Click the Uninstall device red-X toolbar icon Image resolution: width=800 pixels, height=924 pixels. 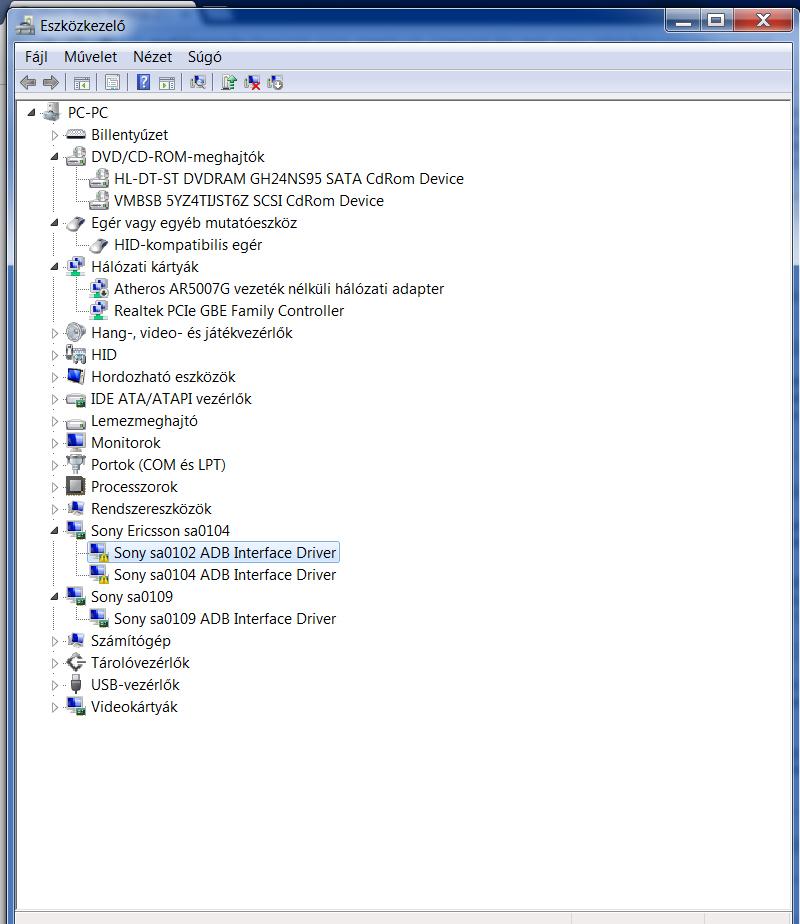(252, 82)
